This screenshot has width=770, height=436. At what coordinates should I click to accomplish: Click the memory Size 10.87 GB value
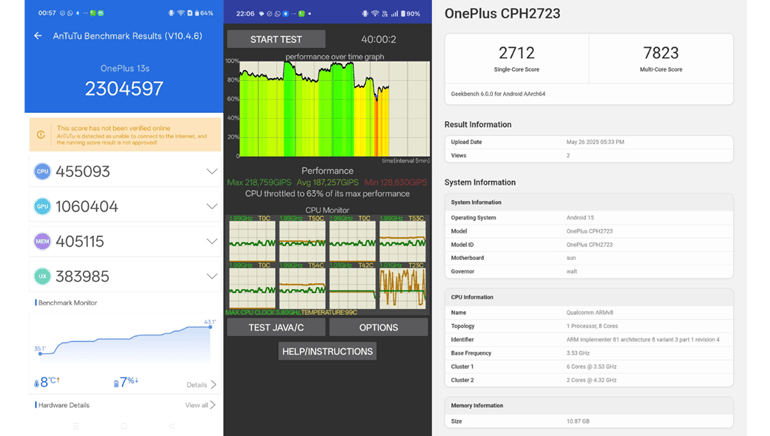click(x=578, y=421)
